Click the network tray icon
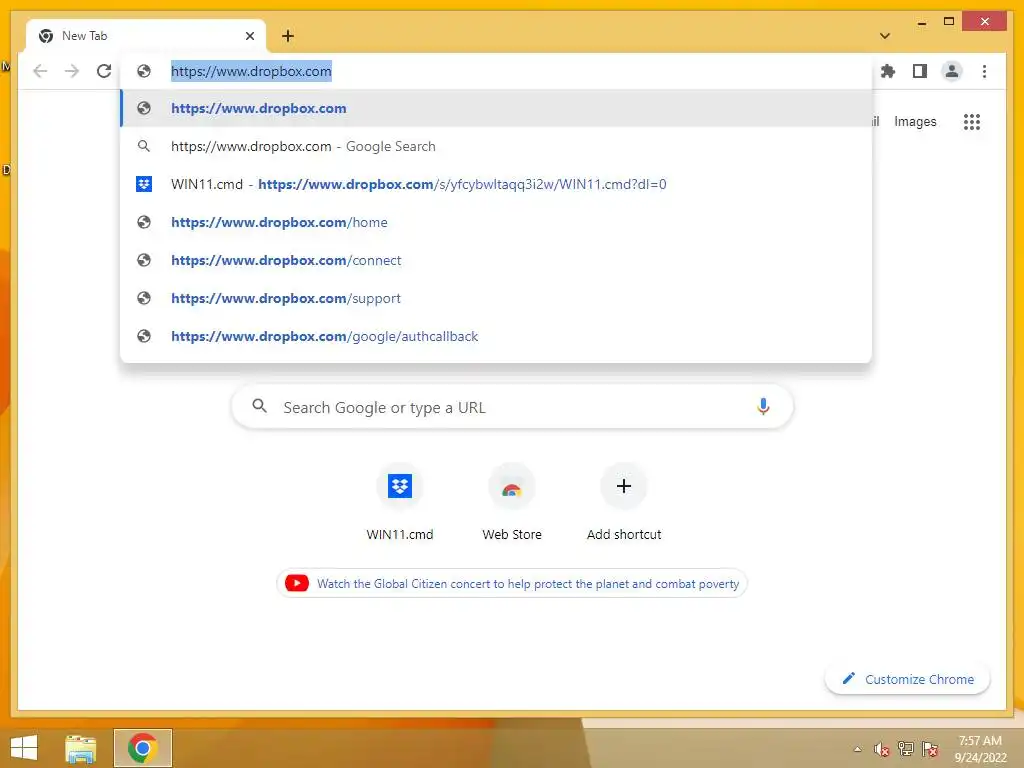The height and width of the screenshot is (768, 1024). [x=906, y=749]
